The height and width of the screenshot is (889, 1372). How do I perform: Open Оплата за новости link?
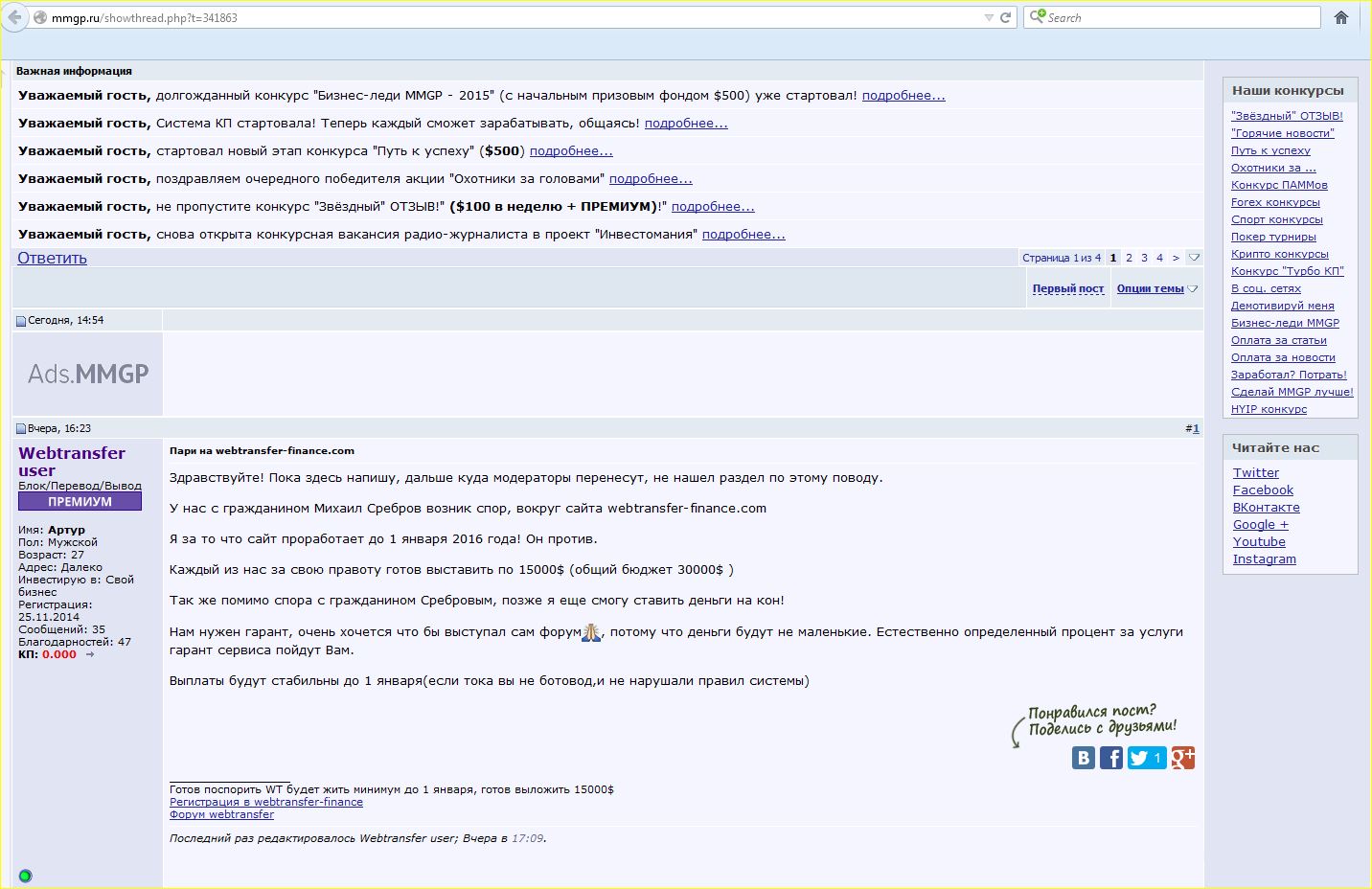point(1283,357)
